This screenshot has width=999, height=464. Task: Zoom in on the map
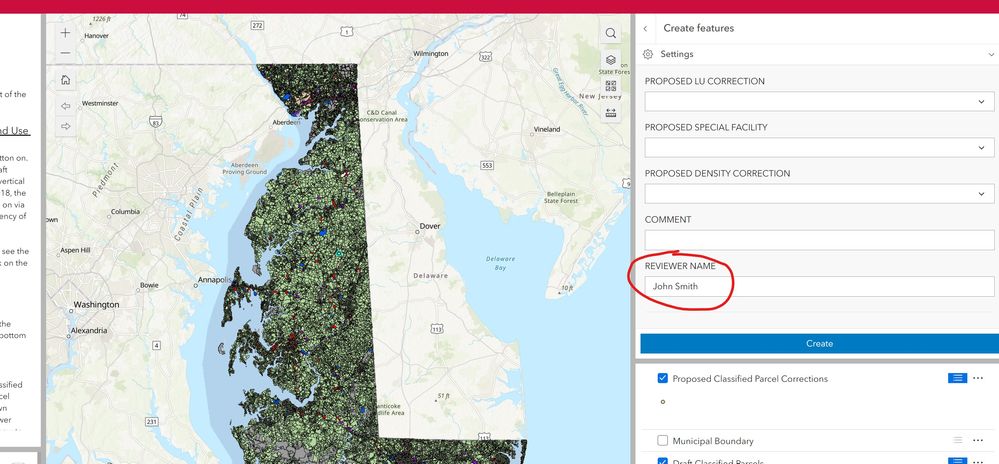(x=66, y=33)
